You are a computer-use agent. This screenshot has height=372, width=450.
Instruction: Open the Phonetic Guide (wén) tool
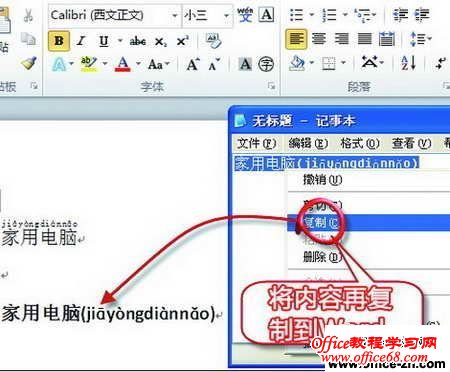[245, 15]
